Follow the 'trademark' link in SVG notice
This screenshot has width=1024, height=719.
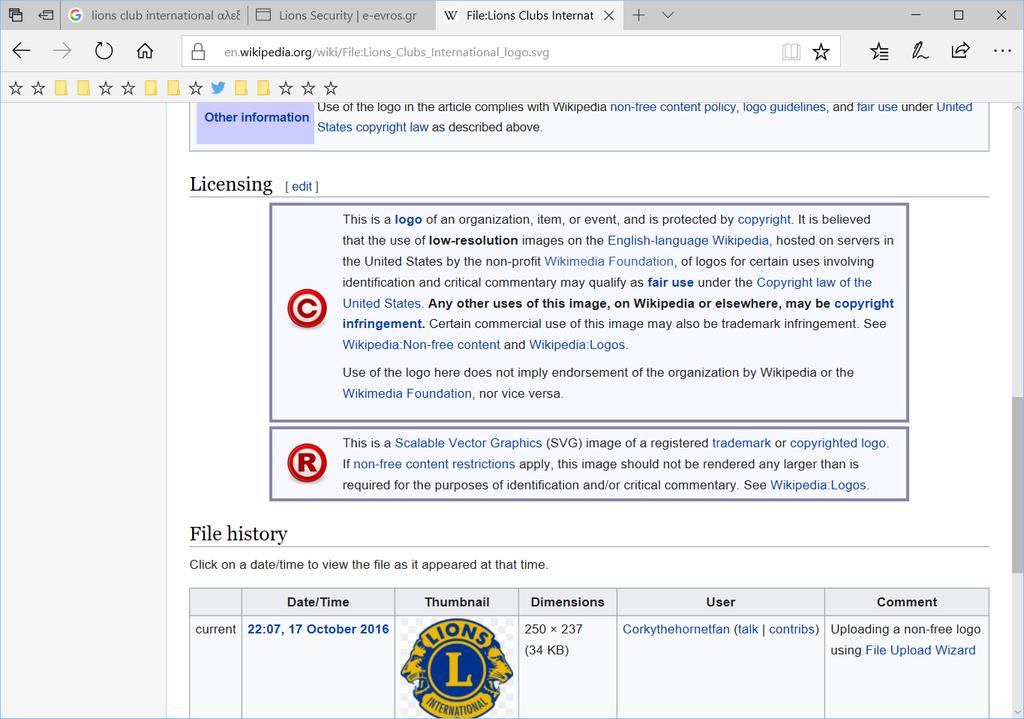(x=741, y=443)
